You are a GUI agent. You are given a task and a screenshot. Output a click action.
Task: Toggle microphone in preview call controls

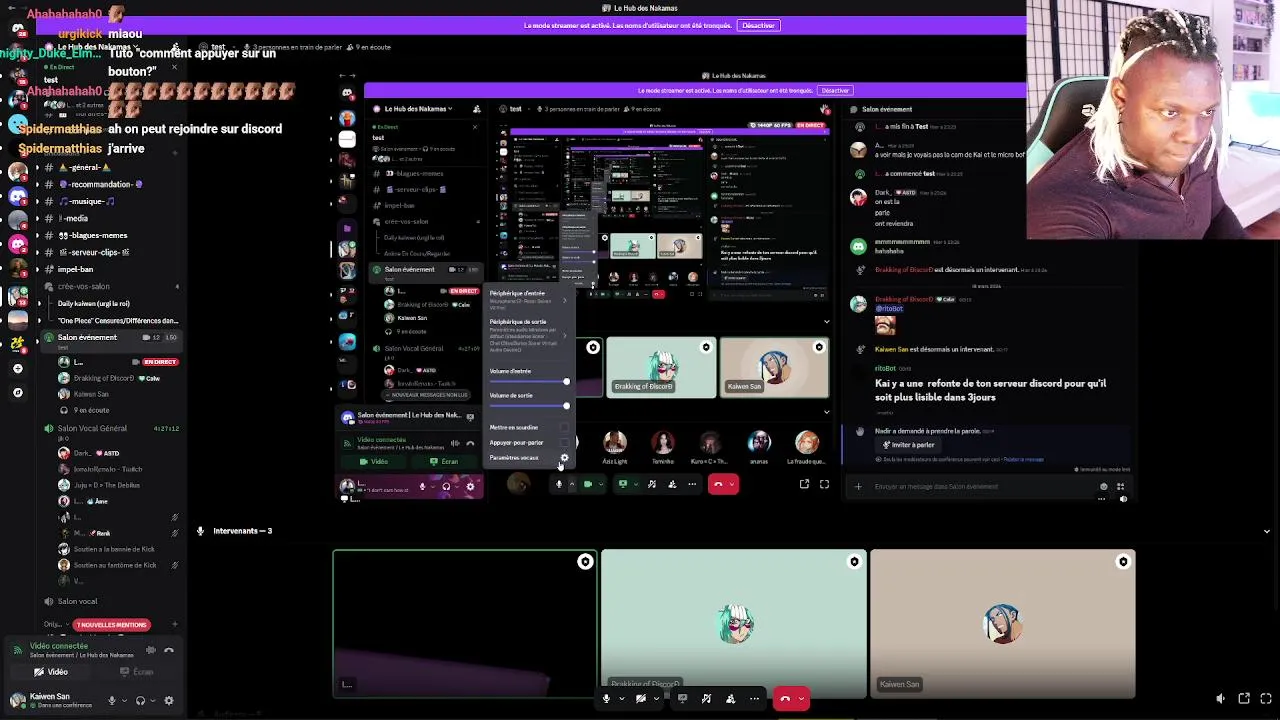point(559,484)
